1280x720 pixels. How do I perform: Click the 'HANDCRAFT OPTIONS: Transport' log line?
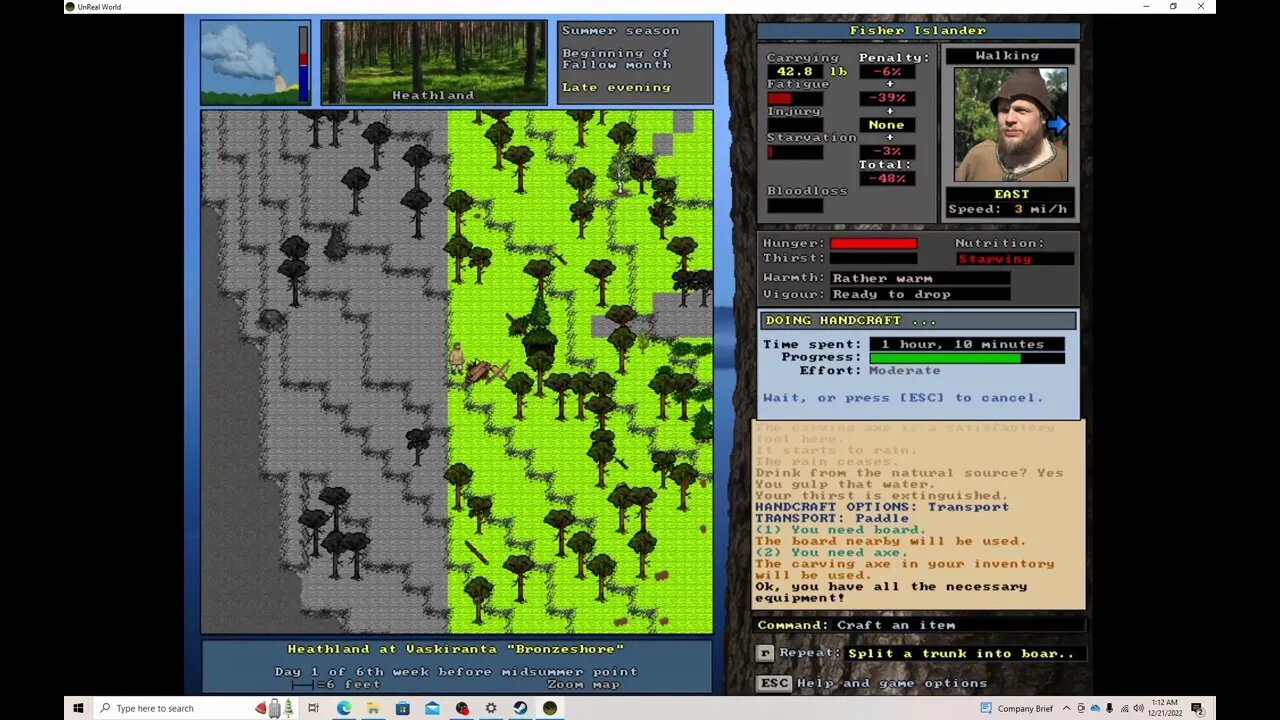click(x=882, y=507)
